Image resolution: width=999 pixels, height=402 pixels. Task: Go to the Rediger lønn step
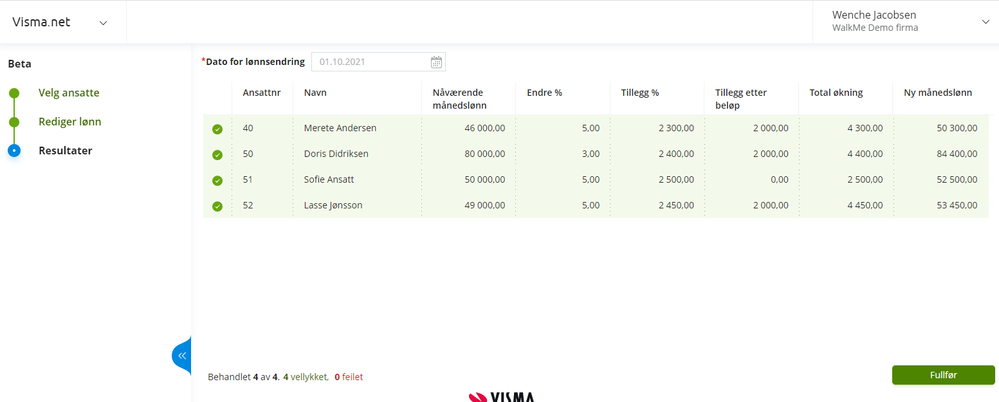[69, 122]
